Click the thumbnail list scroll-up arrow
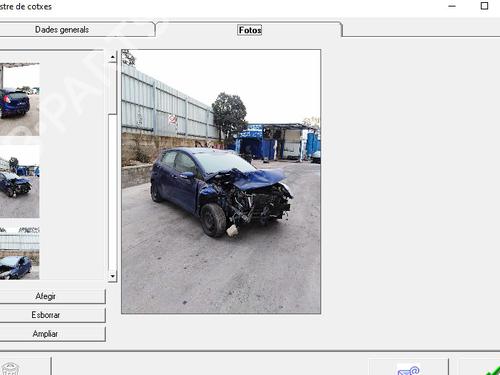This screenshot has height=375, width=500. pyautogui.click(x=113, y=57)
